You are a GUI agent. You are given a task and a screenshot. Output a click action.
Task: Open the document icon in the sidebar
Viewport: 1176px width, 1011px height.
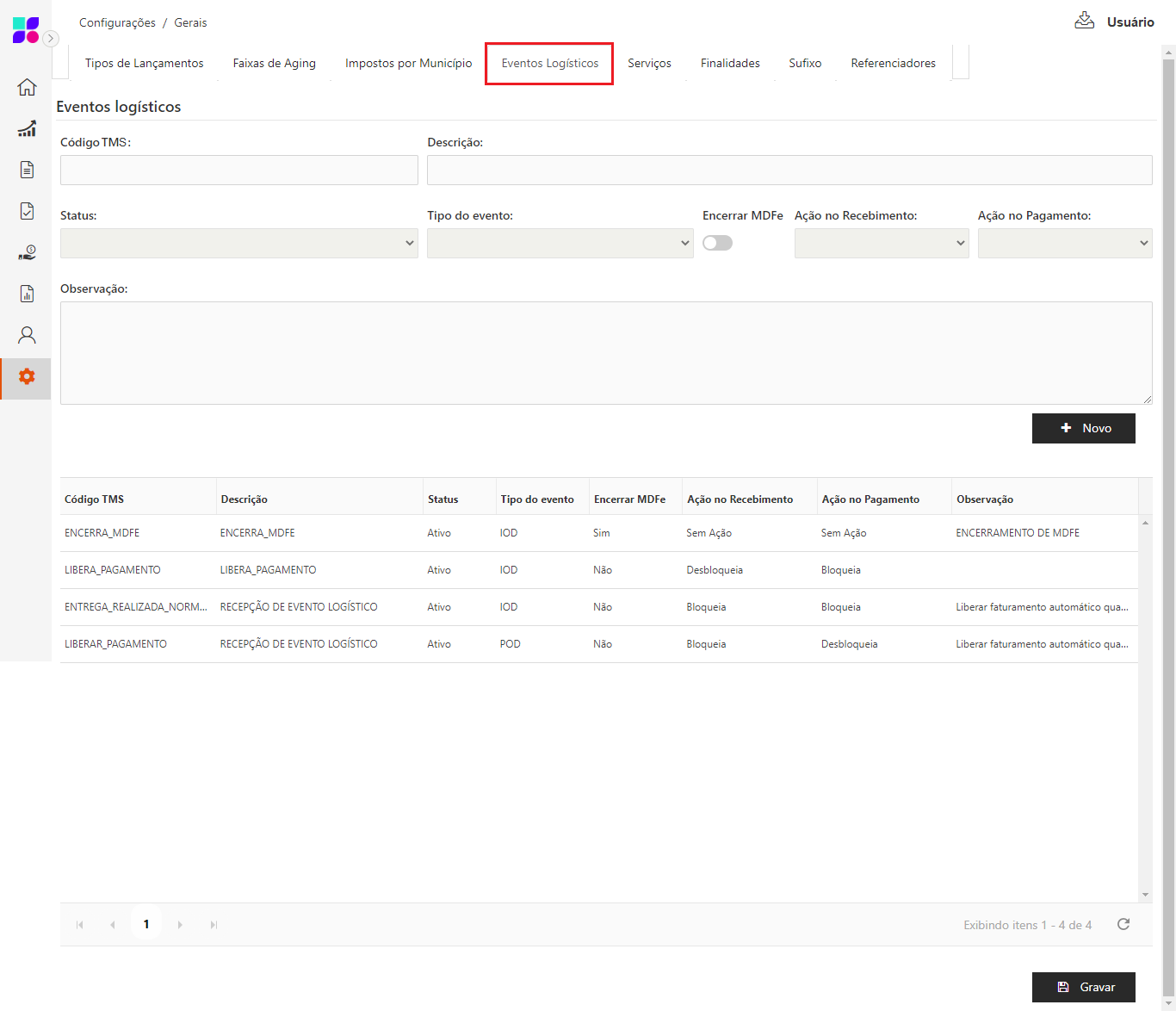27,170
